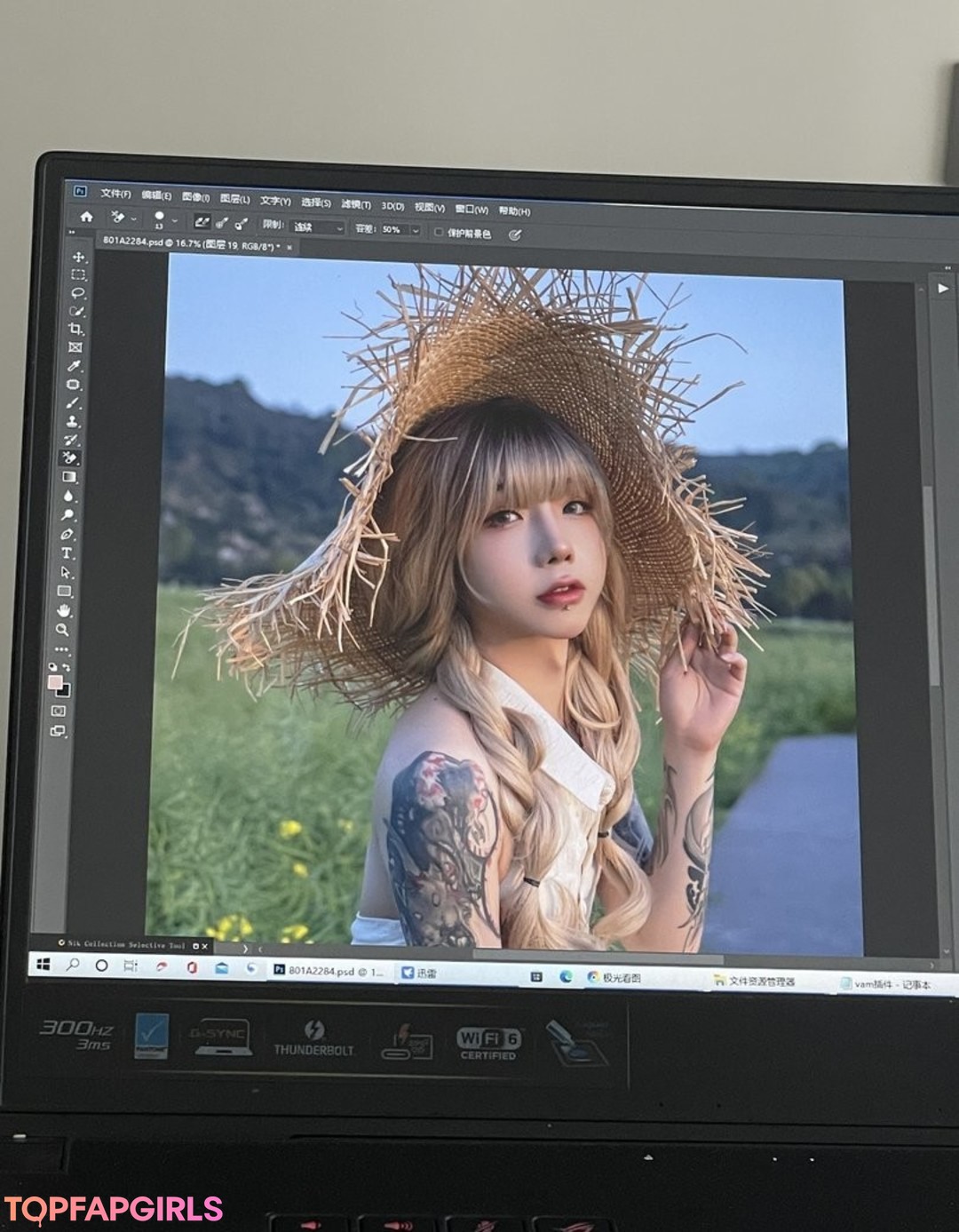Swap foreground and background colors

tap(66, 667)
